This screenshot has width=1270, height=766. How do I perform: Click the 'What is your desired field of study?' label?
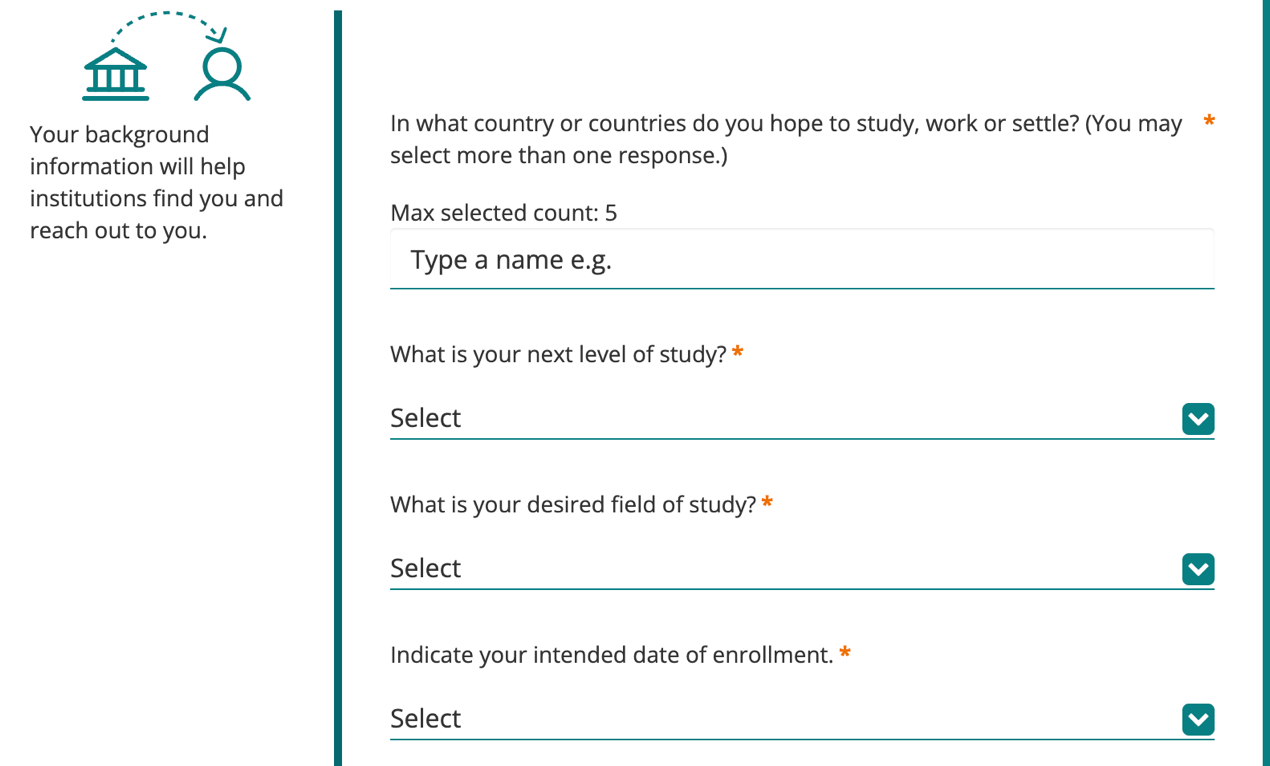pos(573,504)
